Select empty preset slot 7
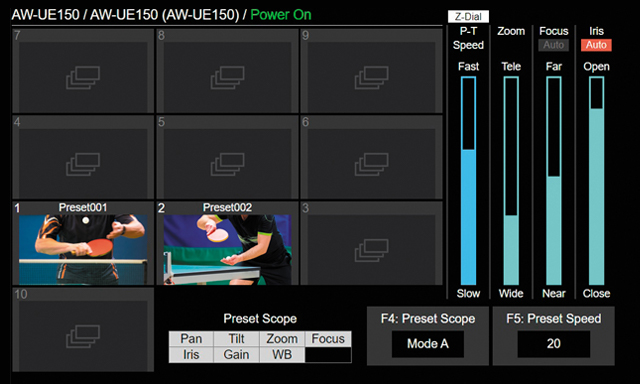The height and width of the screenshot is (384, 640). click(83, 71)
